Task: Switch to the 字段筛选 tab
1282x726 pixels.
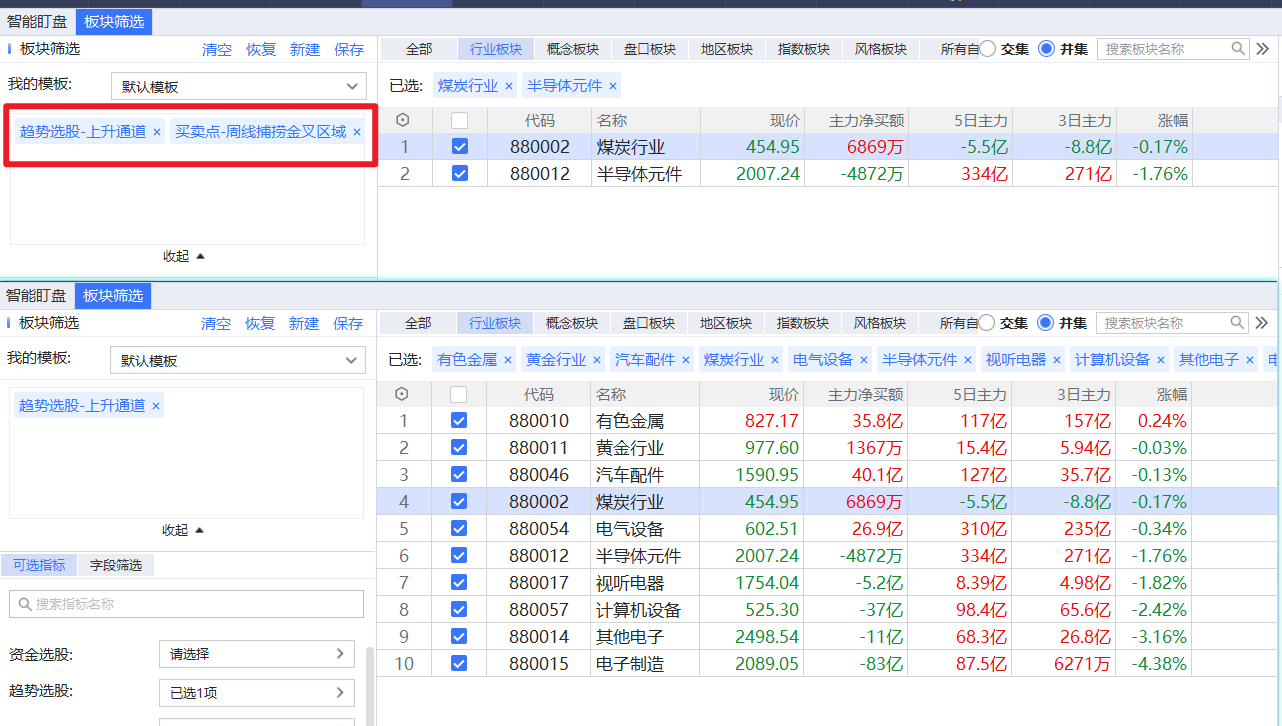Action: click(x=116, y=565)
